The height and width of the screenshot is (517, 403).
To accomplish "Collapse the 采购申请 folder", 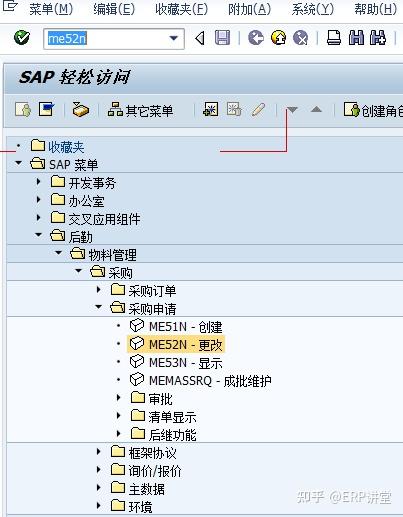I will point(99,307).
